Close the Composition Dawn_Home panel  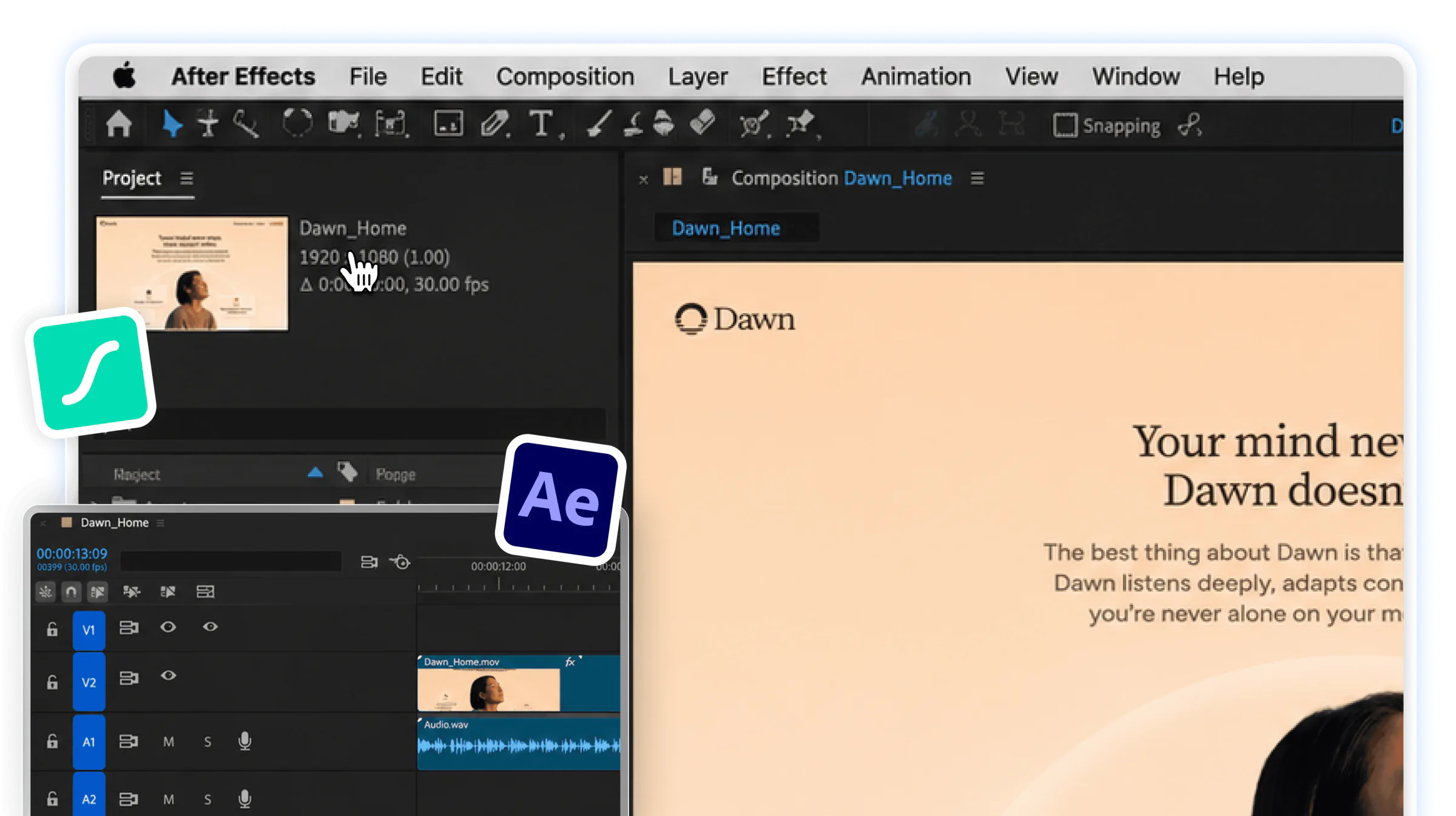[x=644, y=180]
